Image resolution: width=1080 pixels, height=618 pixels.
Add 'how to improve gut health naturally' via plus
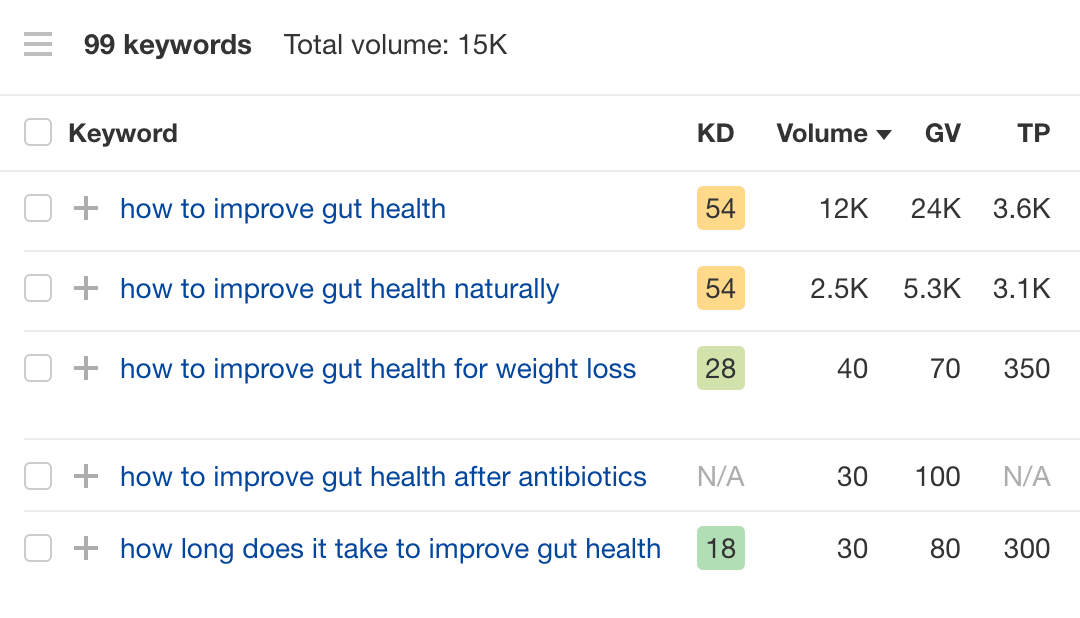(87, 289)
